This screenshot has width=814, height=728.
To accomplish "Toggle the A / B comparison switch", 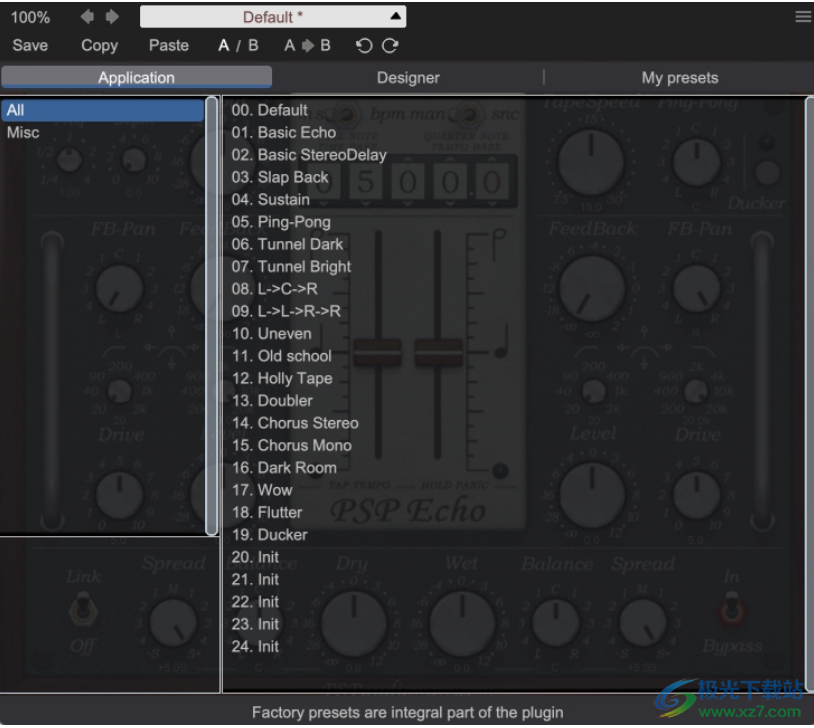I will pos(238,45).
